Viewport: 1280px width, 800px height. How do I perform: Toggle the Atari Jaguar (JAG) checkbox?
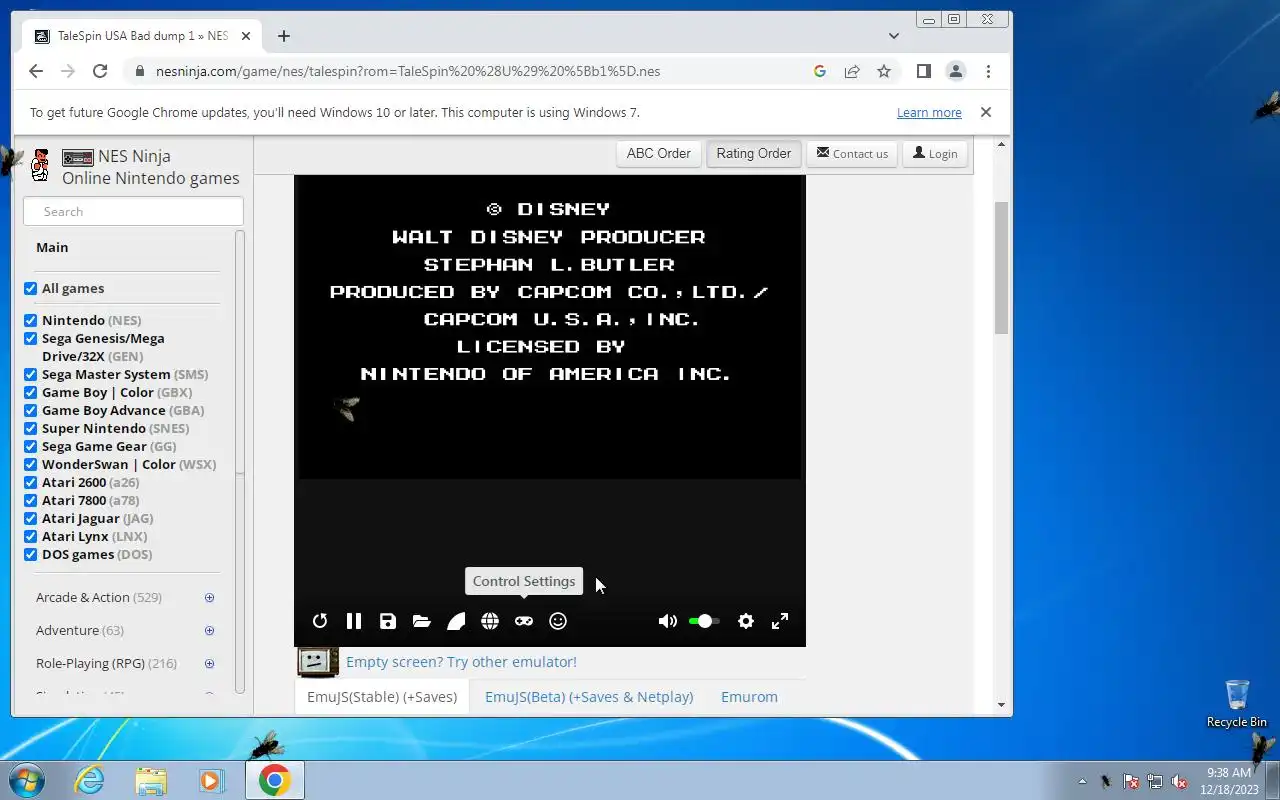click(30, 518)
